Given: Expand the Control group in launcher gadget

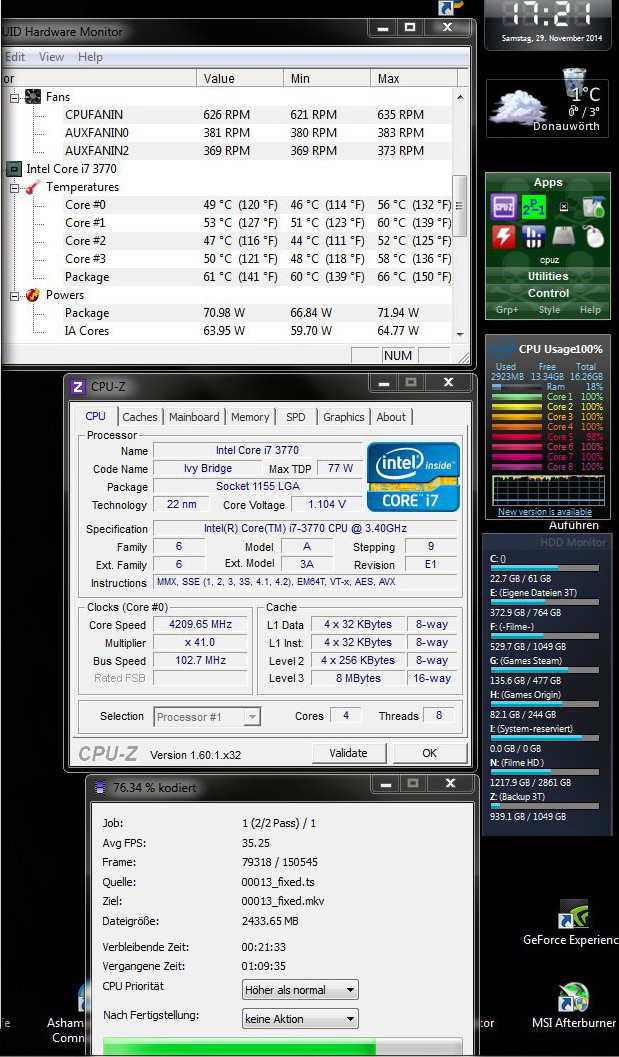Looking at the screenshot, I should click(548, 293).
